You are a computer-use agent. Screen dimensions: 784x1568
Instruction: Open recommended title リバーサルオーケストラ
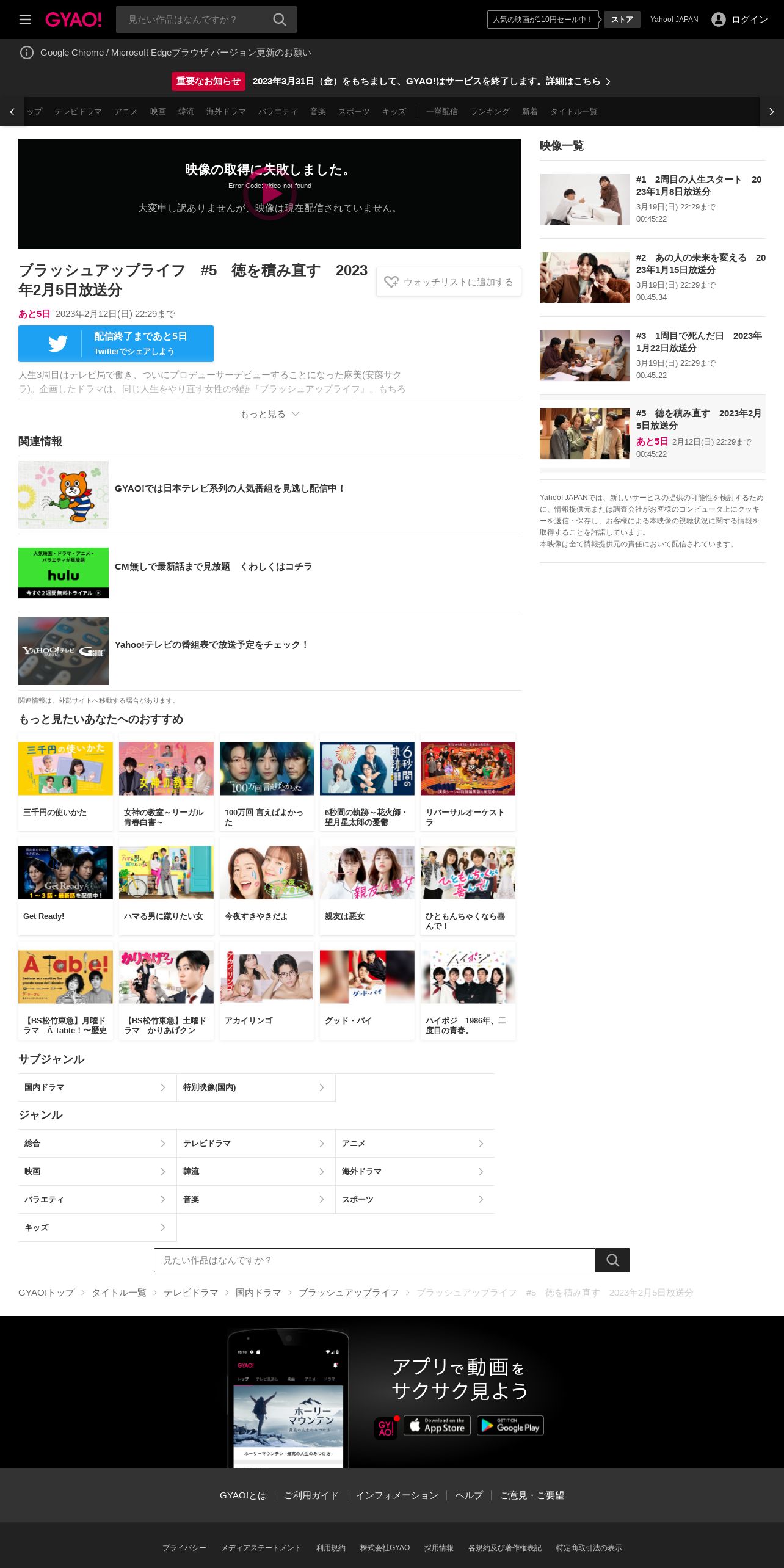click(x=468, y=782)
